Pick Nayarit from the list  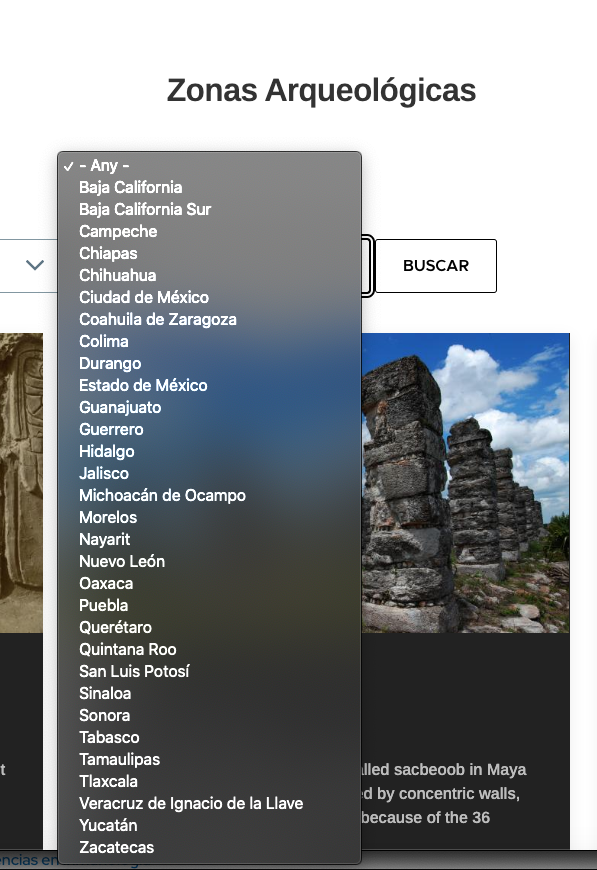pyautogui.click(x=210, y=539)
